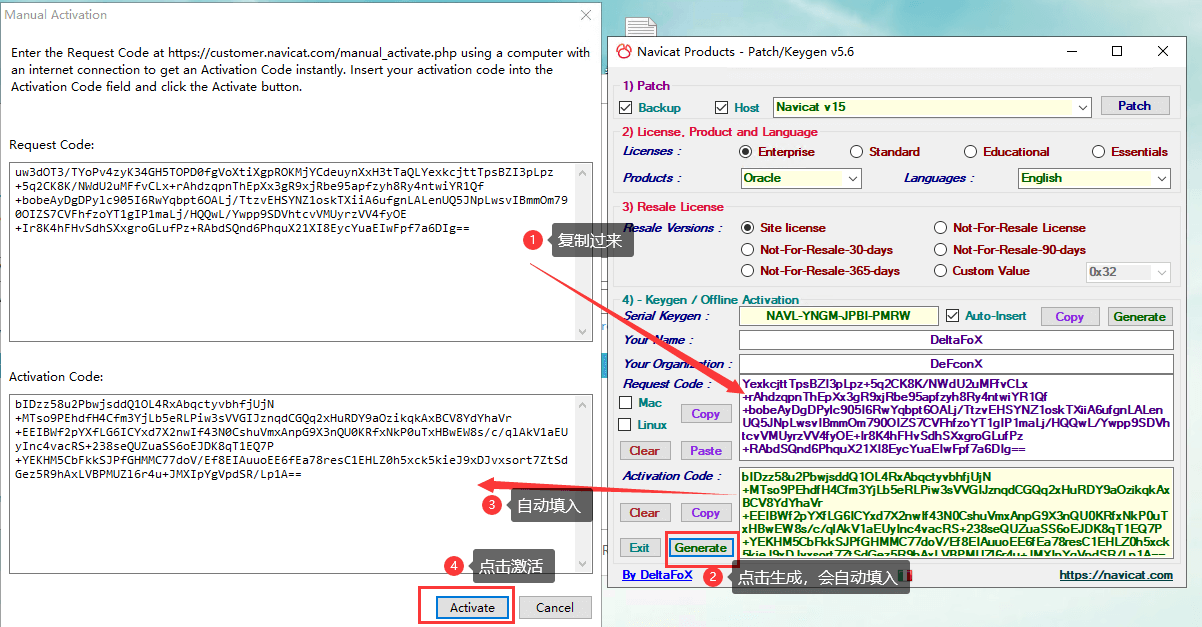Screen dimensions: 1202x627
Task: Click the Your Name field containing DeltaFoX
Action: pos(956,340)
